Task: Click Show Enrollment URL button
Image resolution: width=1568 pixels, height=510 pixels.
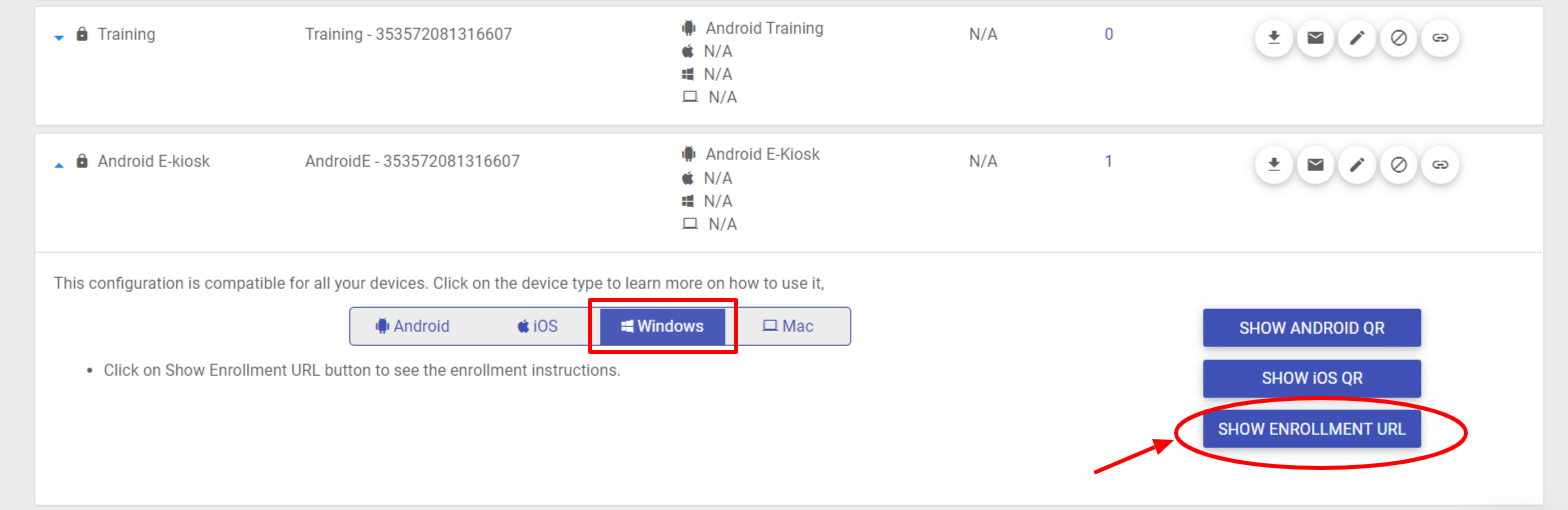Action: (x=1312, y=429)
